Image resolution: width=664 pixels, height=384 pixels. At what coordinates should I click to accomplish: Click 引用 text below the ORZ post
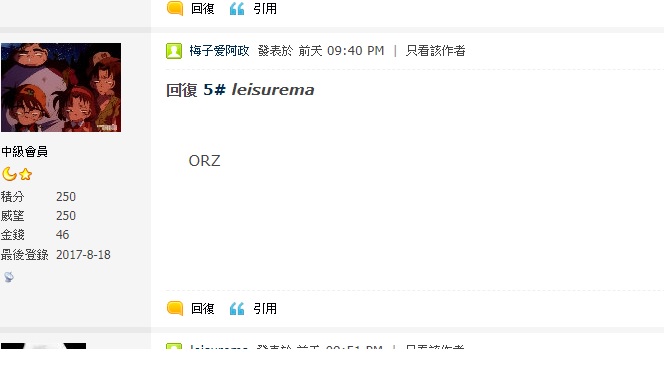[265, 309]
